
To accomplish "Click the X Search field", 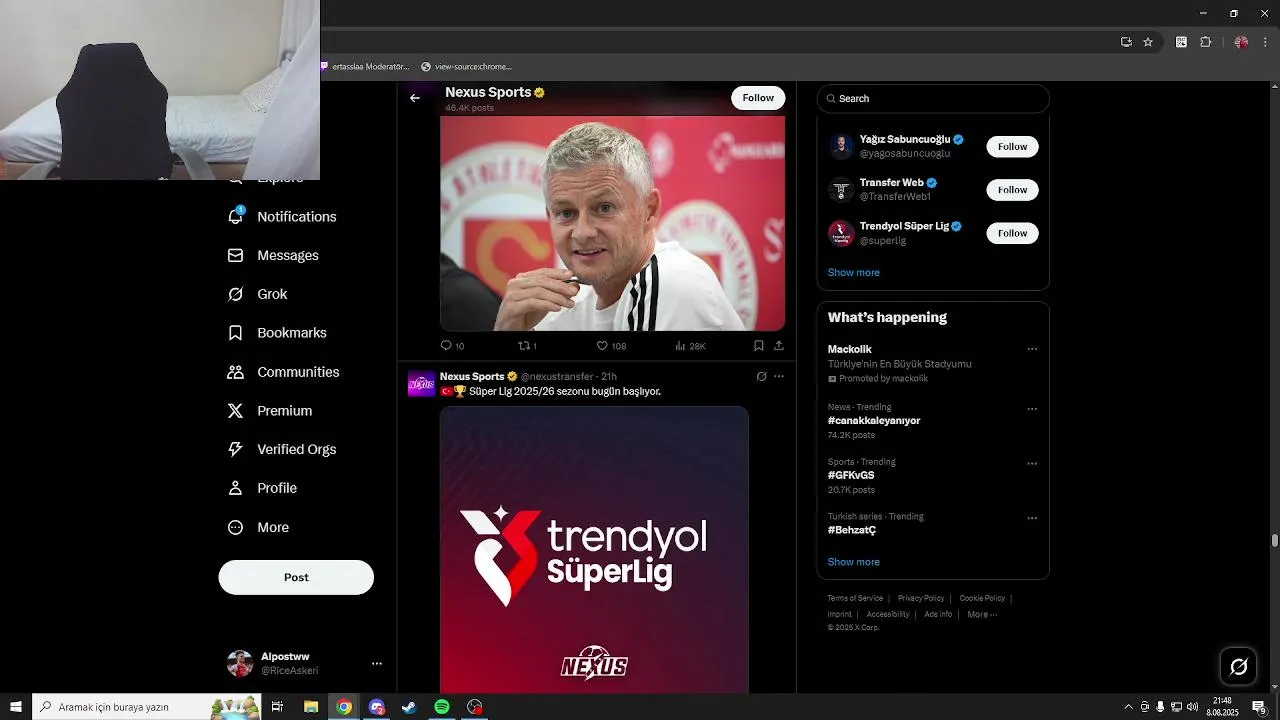I will (933, 98).
